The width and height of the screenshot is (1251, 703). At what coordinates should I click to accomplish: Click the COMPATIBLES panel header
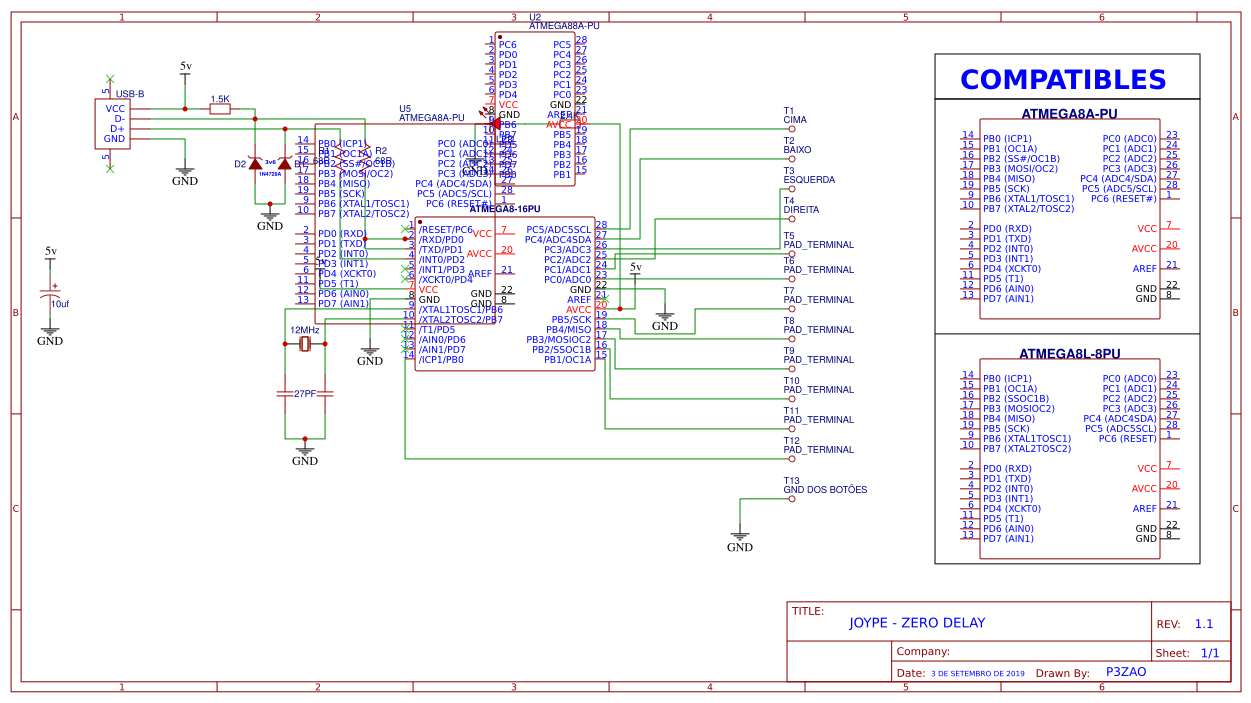tap(1063, 79)
